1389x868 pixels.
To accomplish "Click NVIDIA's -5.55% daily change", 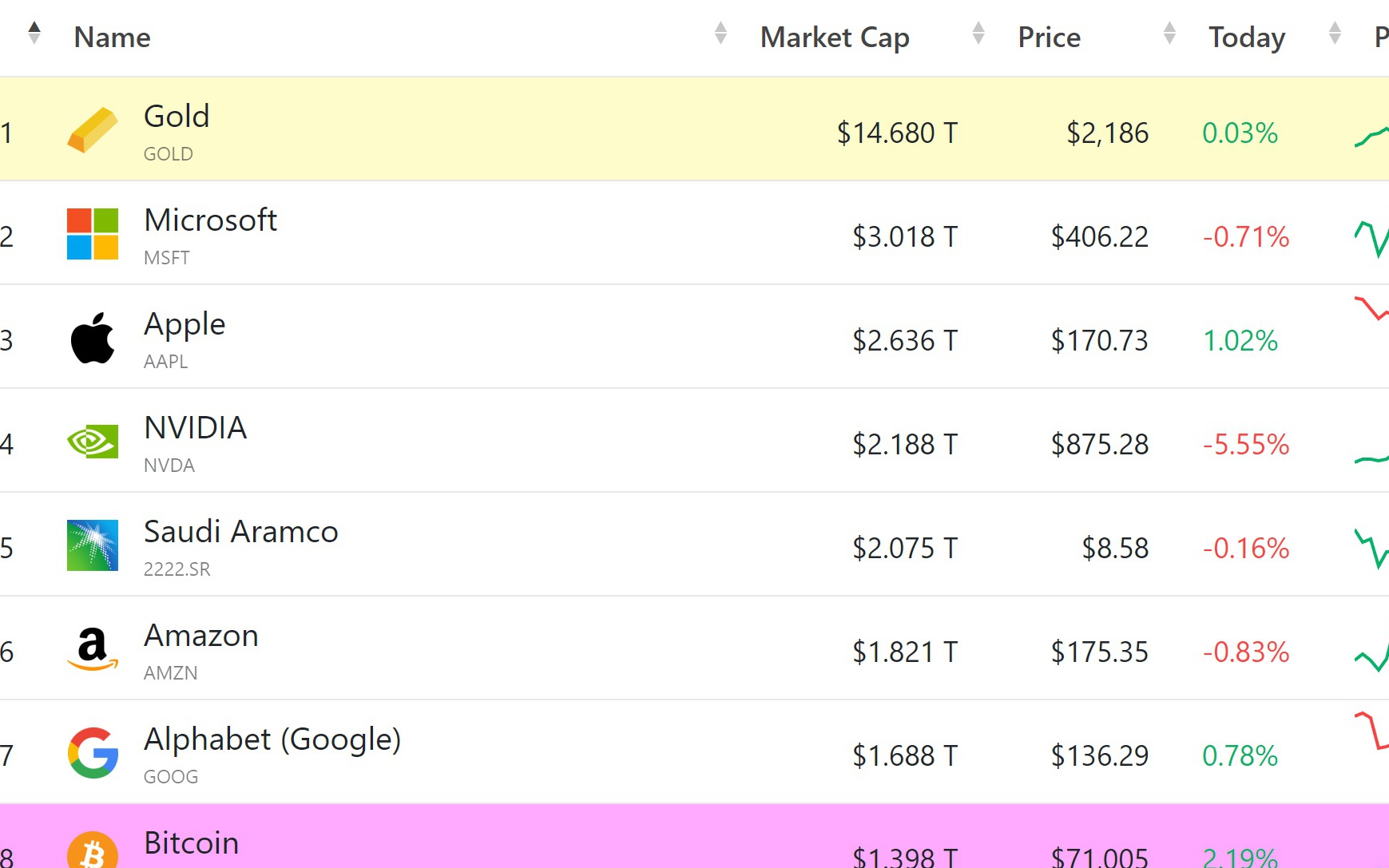I will [x=1246, y=445].
